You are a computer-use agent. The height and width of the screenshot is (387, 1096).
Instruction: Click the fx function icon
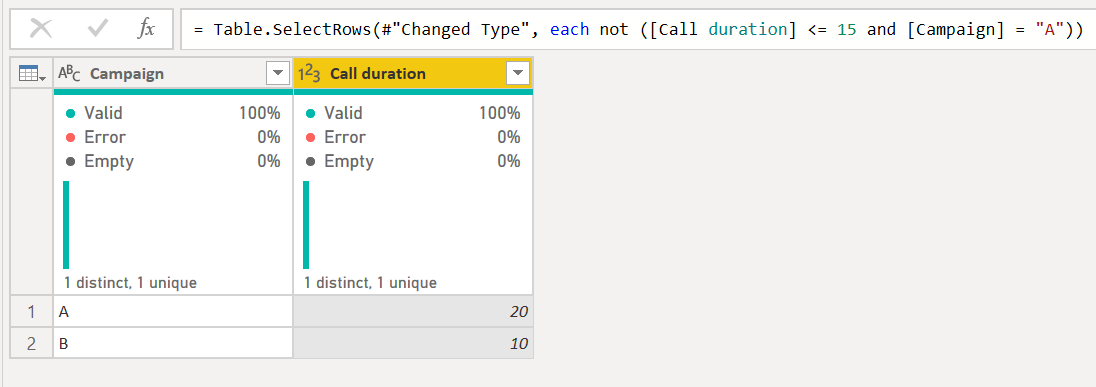pos(146,29)
